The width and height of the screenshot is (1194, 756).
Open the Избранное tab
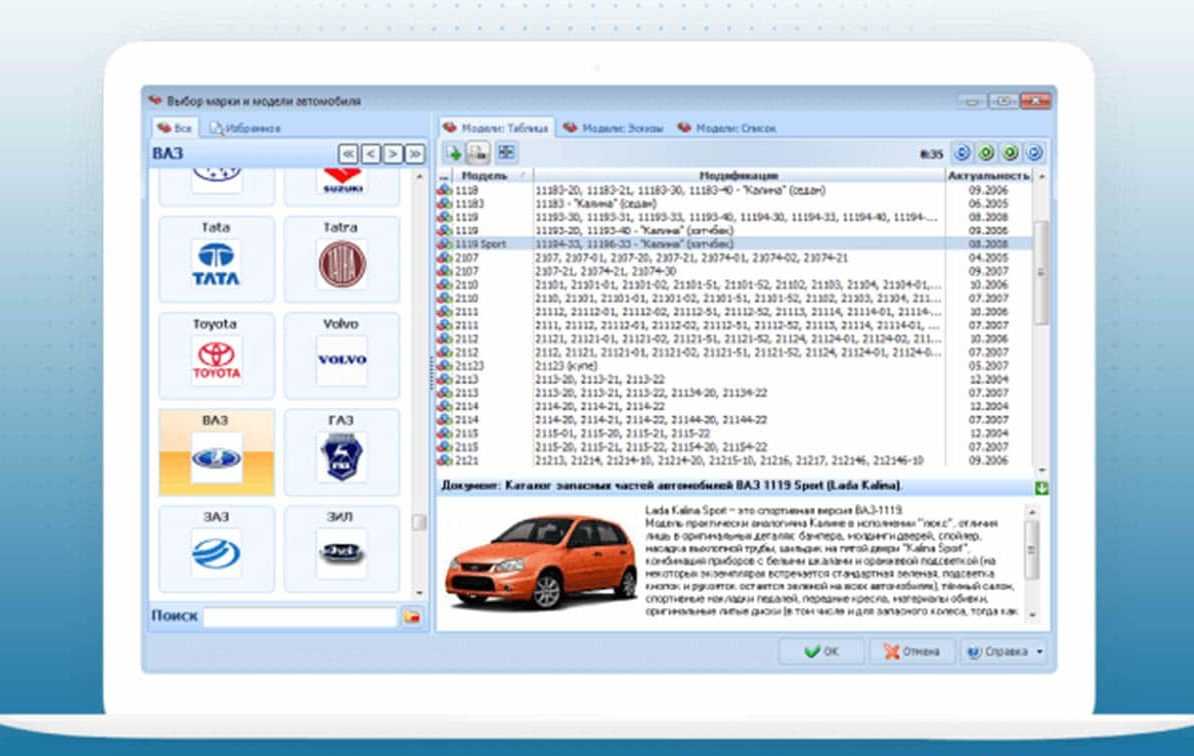(245, 128)
